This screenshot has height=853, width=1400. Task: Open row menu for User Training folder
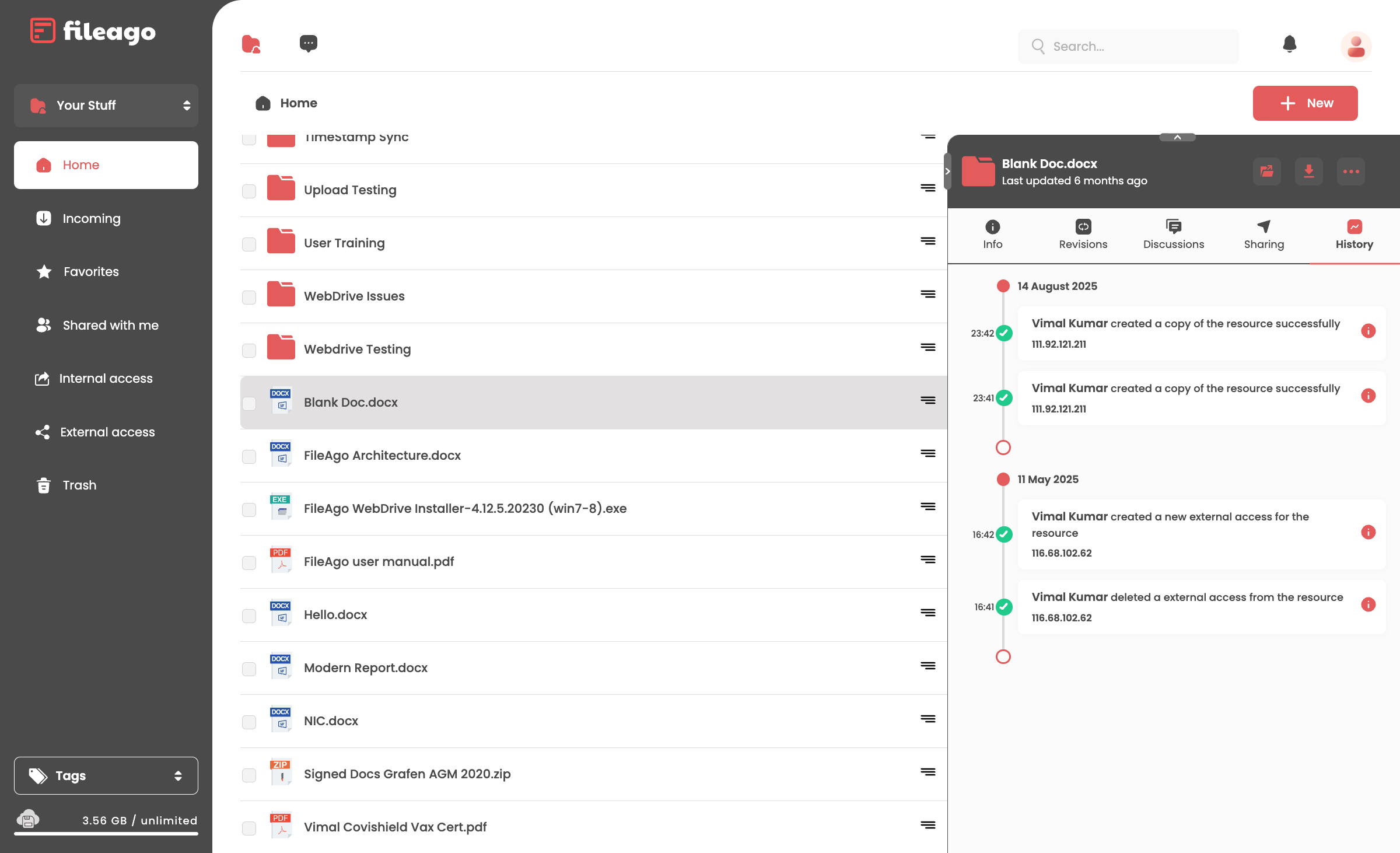click(x=928, y=241)
